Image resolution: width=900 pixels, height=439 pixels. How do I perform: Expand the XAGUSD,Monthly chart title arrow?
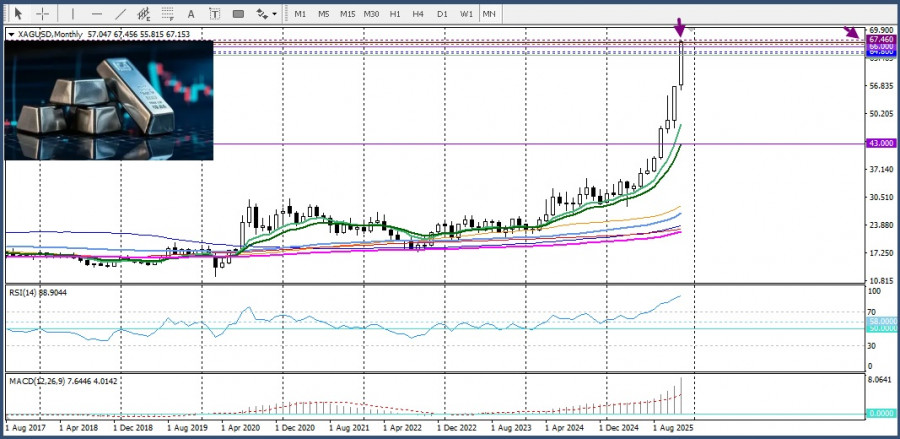(11, 34)
